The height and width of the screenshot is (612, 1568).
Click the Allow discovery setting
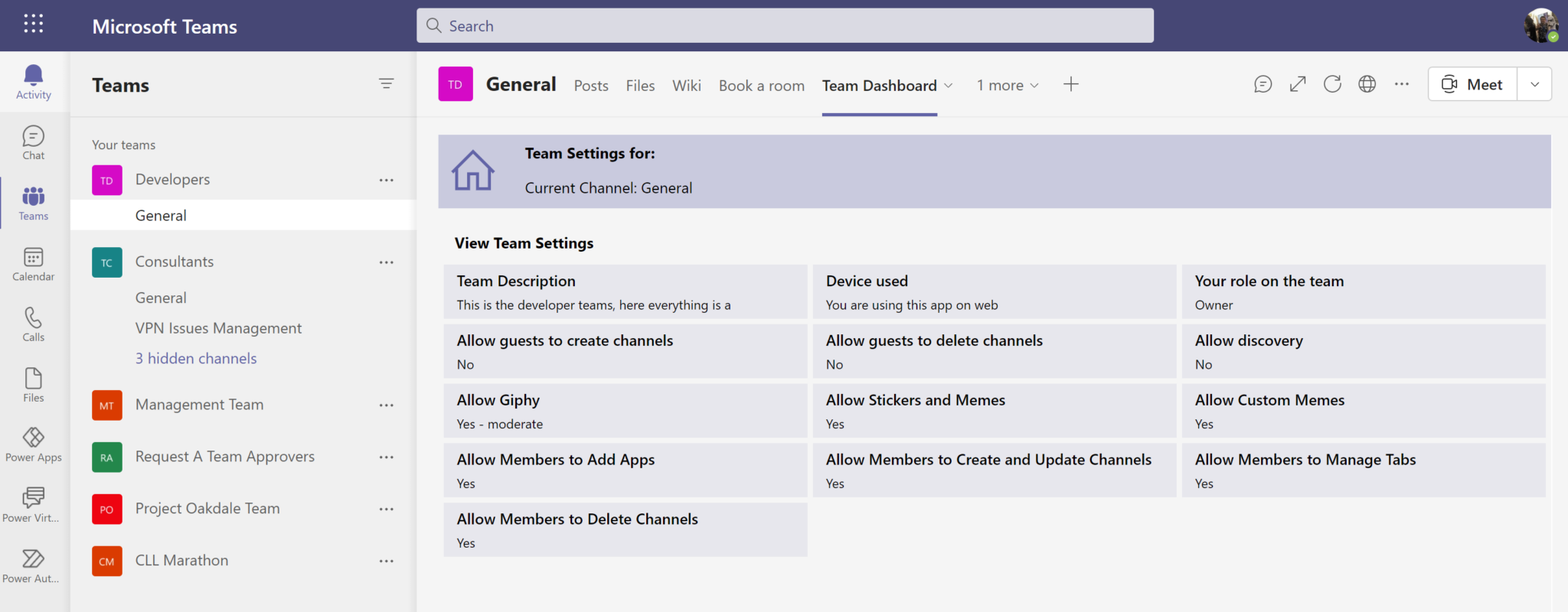click(1364, 351)
